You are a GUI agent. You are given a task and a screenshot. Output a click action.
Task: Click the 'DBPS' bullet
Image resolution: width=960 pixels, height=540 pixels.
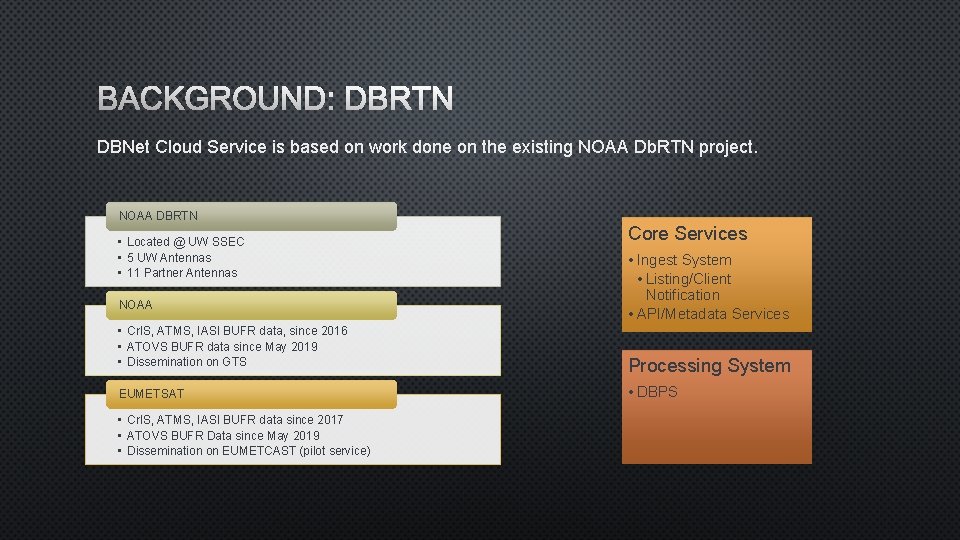tap(657, 392)
